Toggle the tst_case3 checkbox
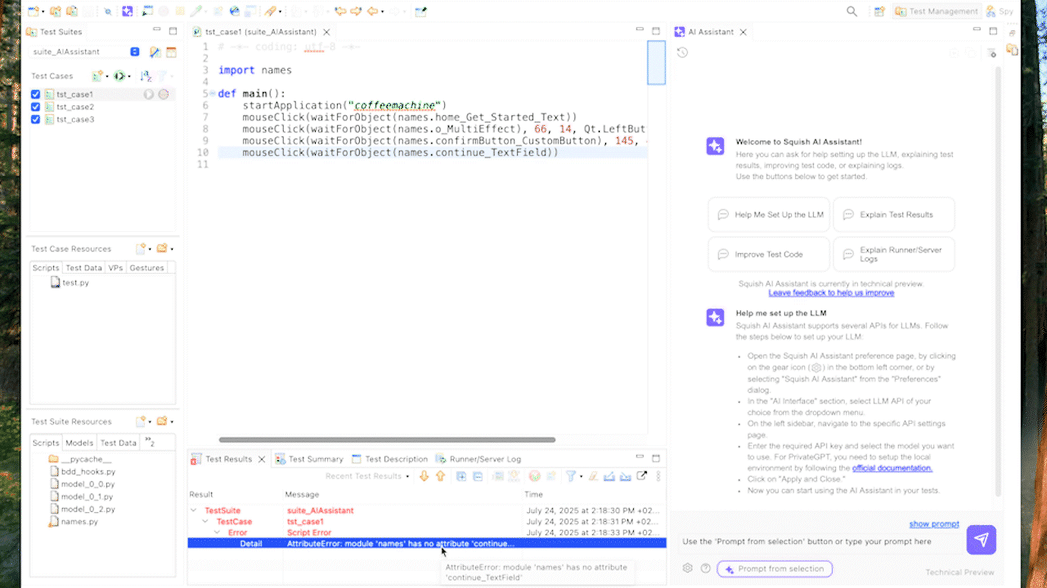Viewport: 1047px width, 588px height. (35, 120)
